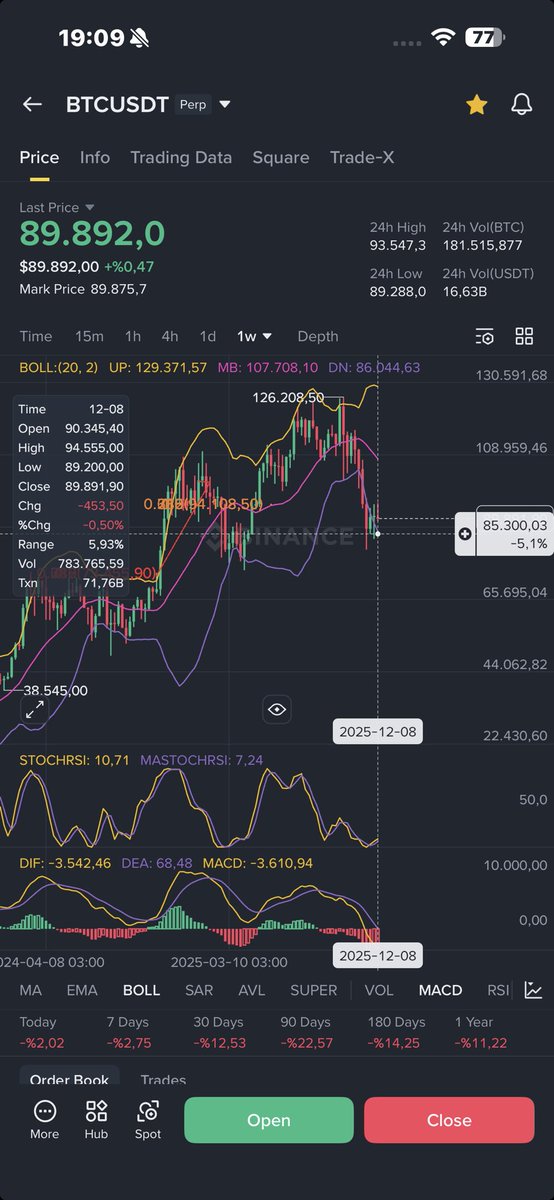
Task: Click the 1 Year performance value
Action: pos(481,1043)
